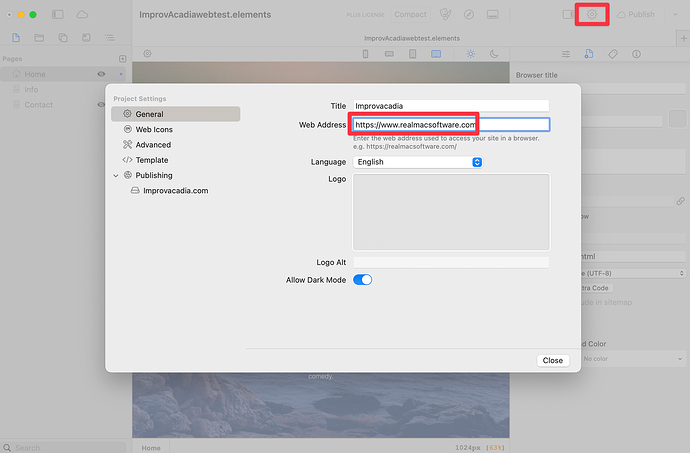Viewport: 690px width, 453px height.
Task: Toggle the Allow Dark Mode switch
Action: click(x=363, y=280)
